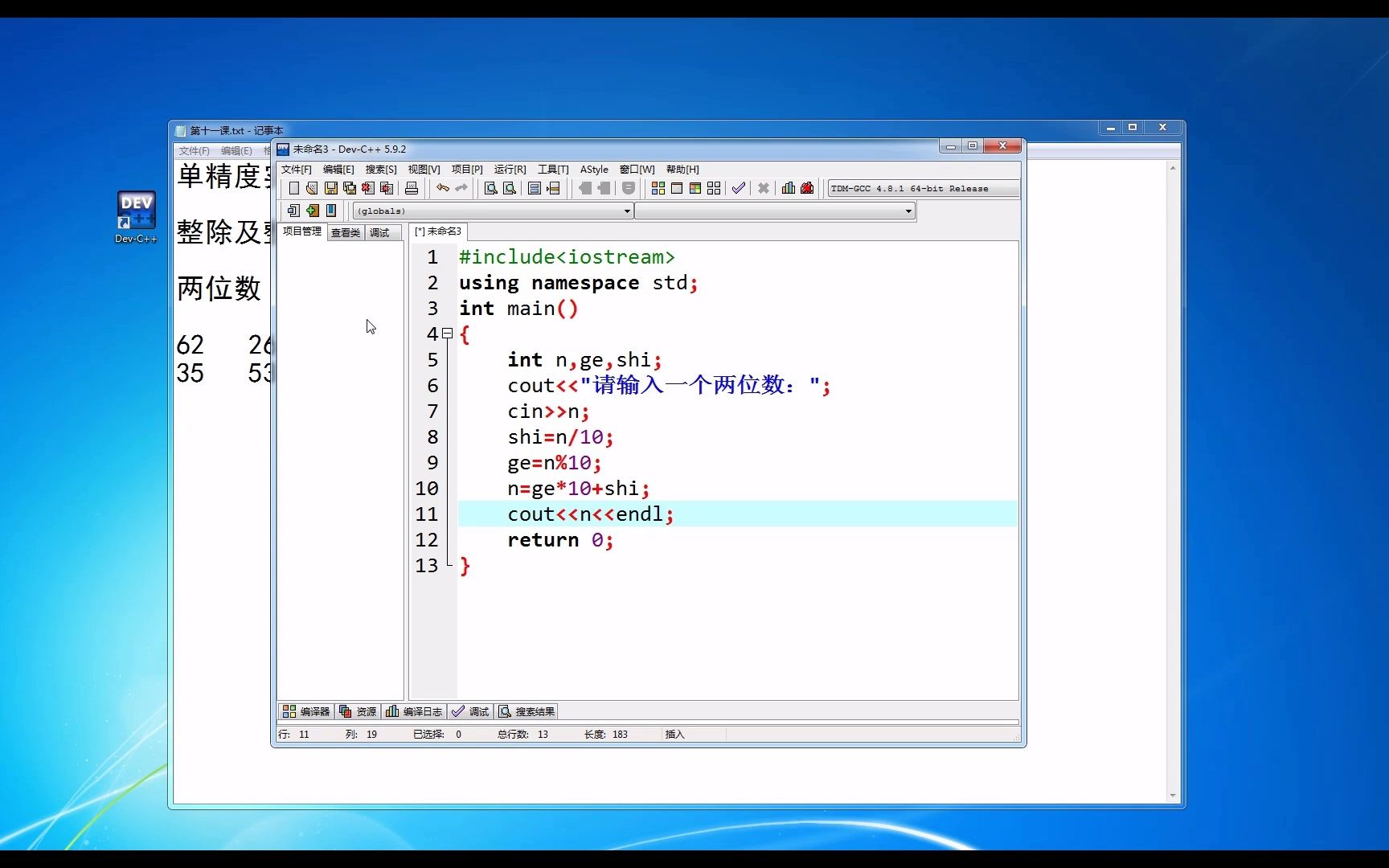Click the Debug checkmark icon

click(x=739, y=188)
